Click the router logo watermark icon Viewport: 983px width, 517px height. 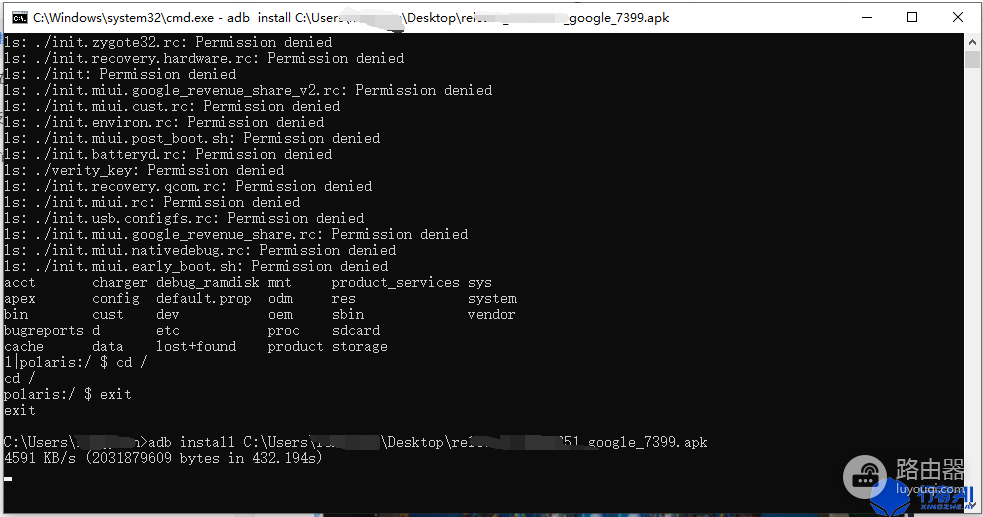coord(866,474)
